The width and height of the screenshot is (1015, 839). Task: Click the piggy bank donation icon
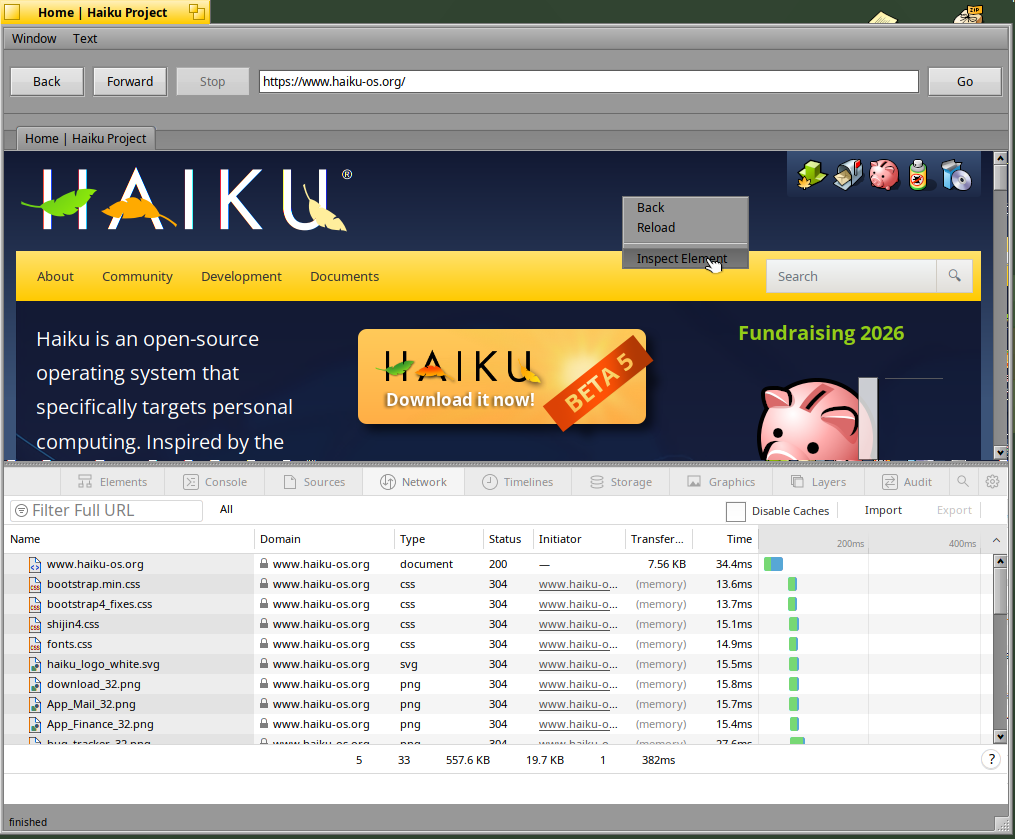point(884,175)
